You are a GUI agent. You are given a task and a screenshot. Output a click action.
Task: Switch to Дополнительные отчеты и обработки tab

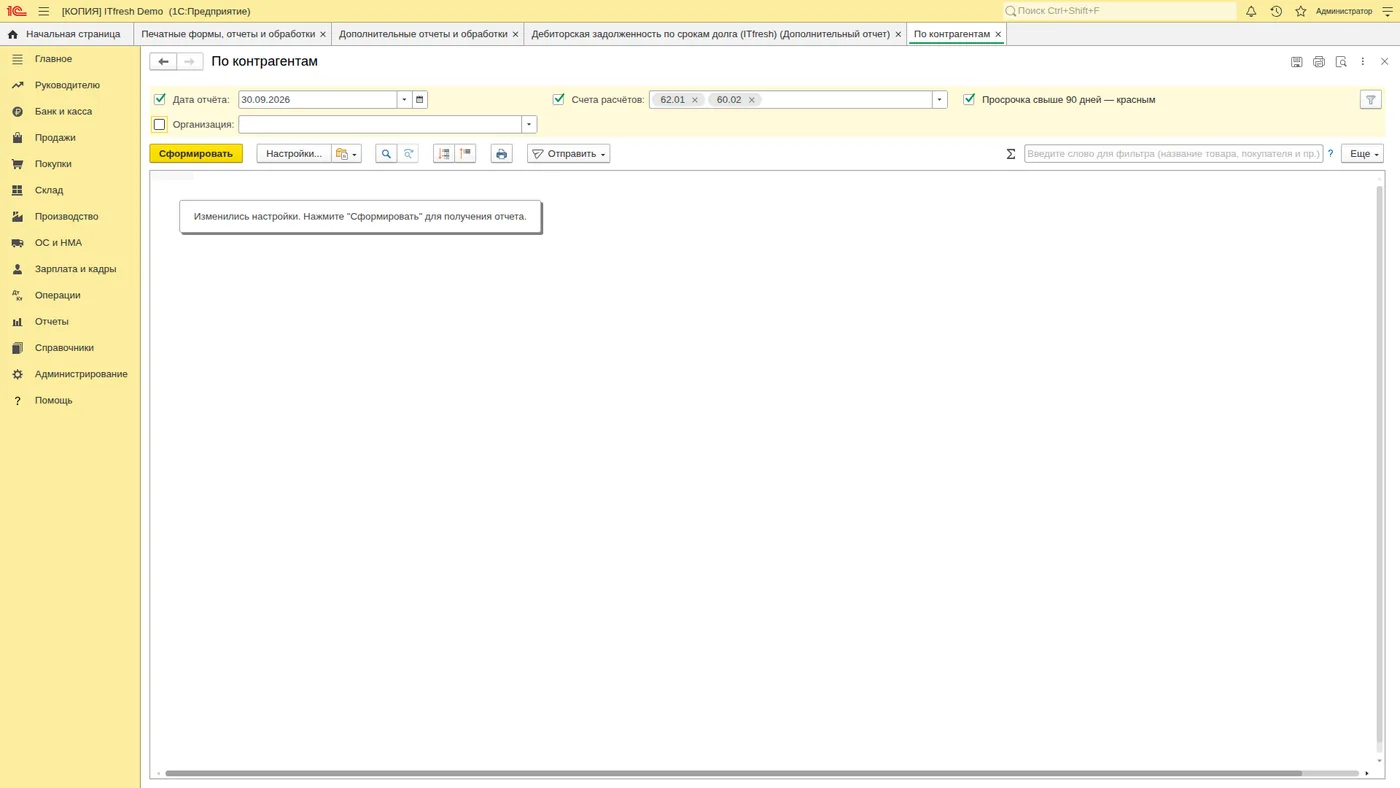pyautogui.click(x=423, y=34)
